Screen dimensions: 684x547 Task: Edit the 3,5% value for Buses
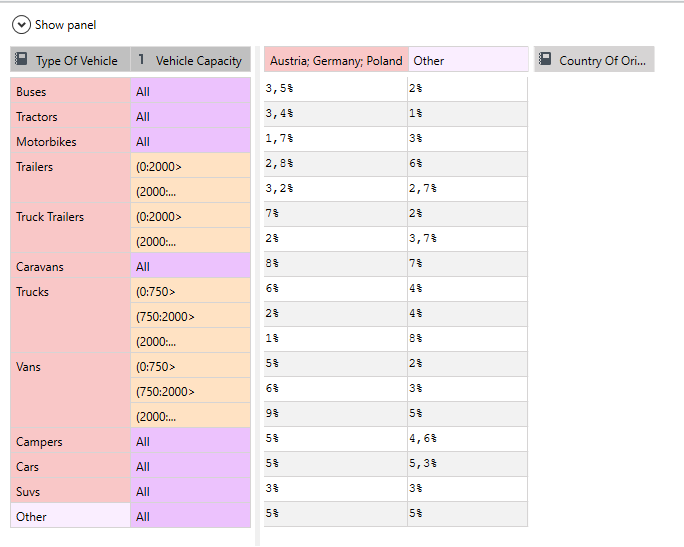(335, 89)
